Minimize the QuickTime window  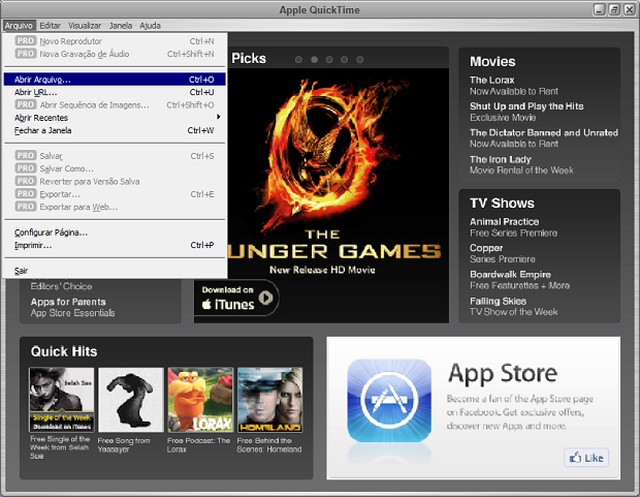[x=599, y=10]
